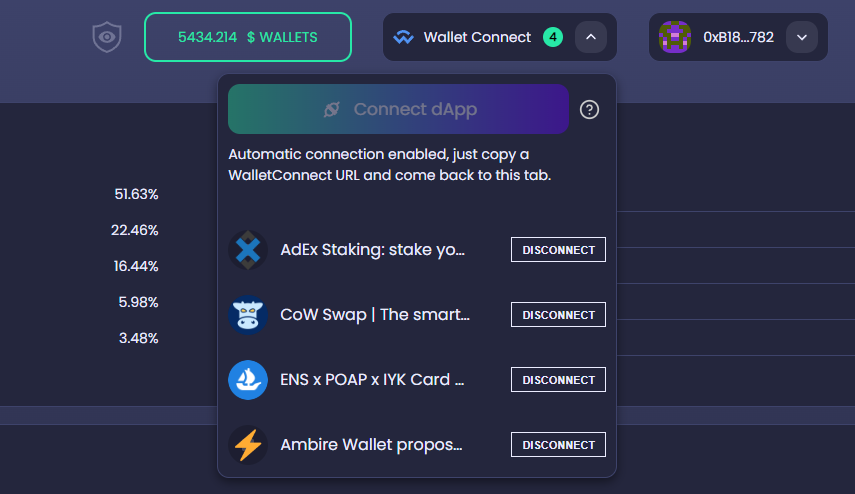The image size is (855, 494).
Task: Click the WalletConnect logo icon
Action: [x=404, y=37]
